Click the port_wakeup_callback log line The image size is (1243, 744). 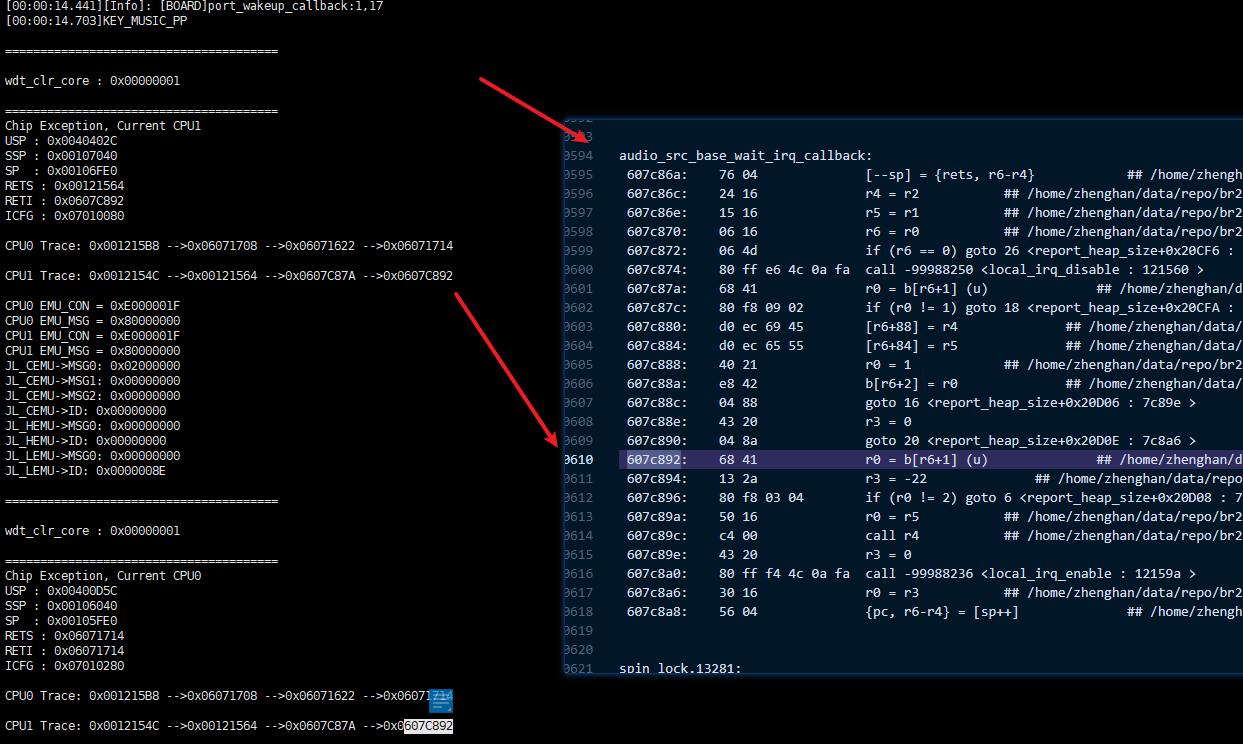194,6
